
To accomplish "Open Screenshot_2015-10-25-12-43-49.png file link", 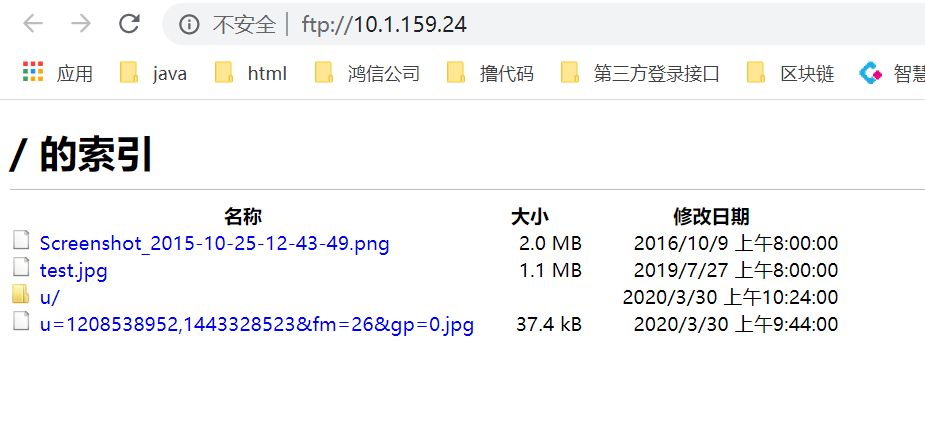I will coord(214,243).
